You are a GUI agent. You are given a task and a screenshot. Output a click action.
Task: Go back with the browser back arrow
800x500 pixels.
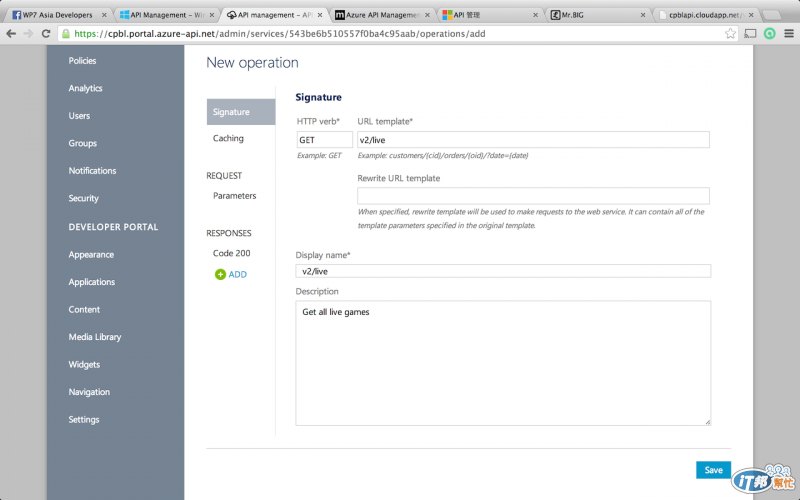coord(11,34)
